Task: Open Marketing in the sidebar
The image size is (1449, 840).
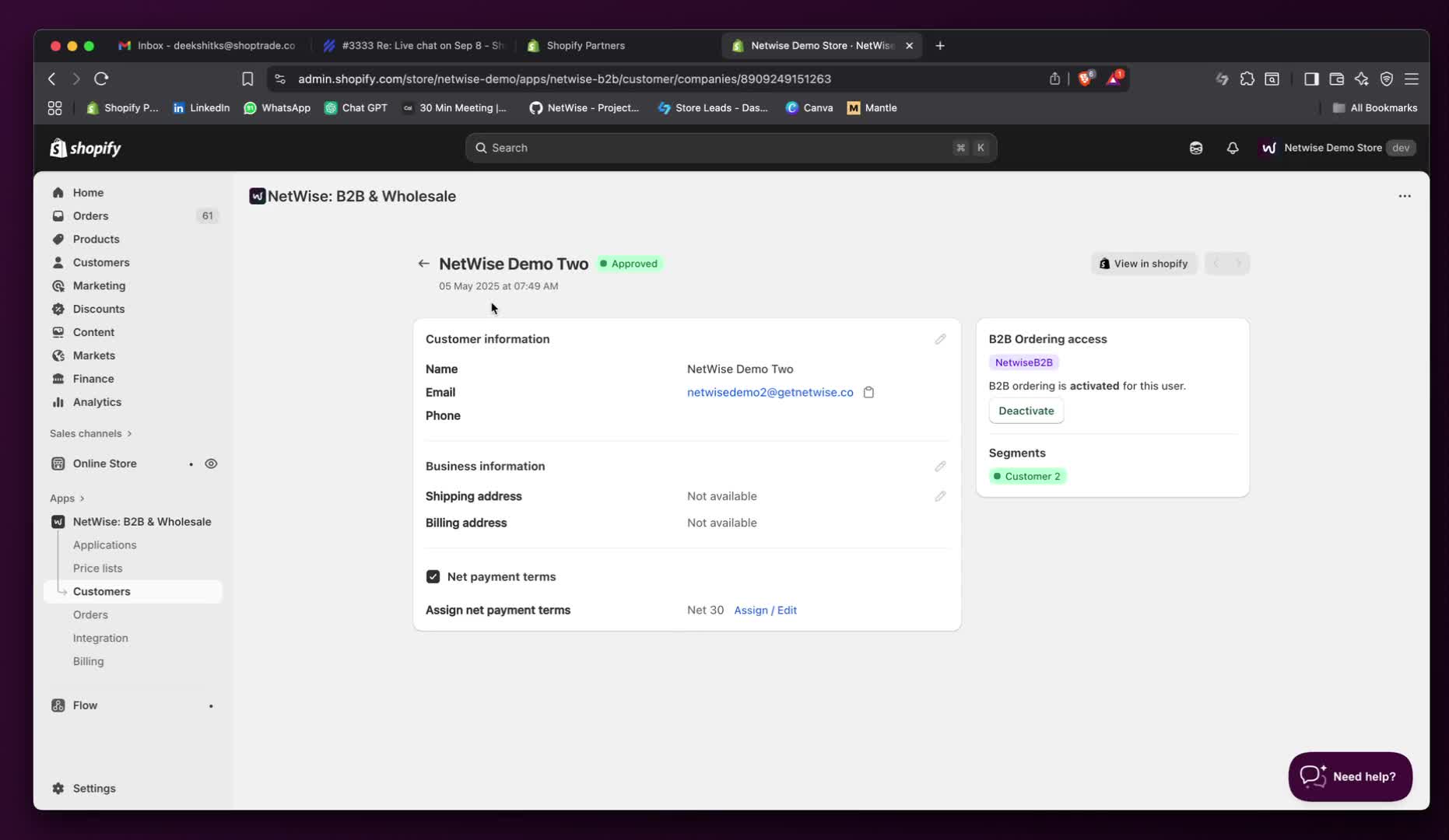Action: (133, 286)
